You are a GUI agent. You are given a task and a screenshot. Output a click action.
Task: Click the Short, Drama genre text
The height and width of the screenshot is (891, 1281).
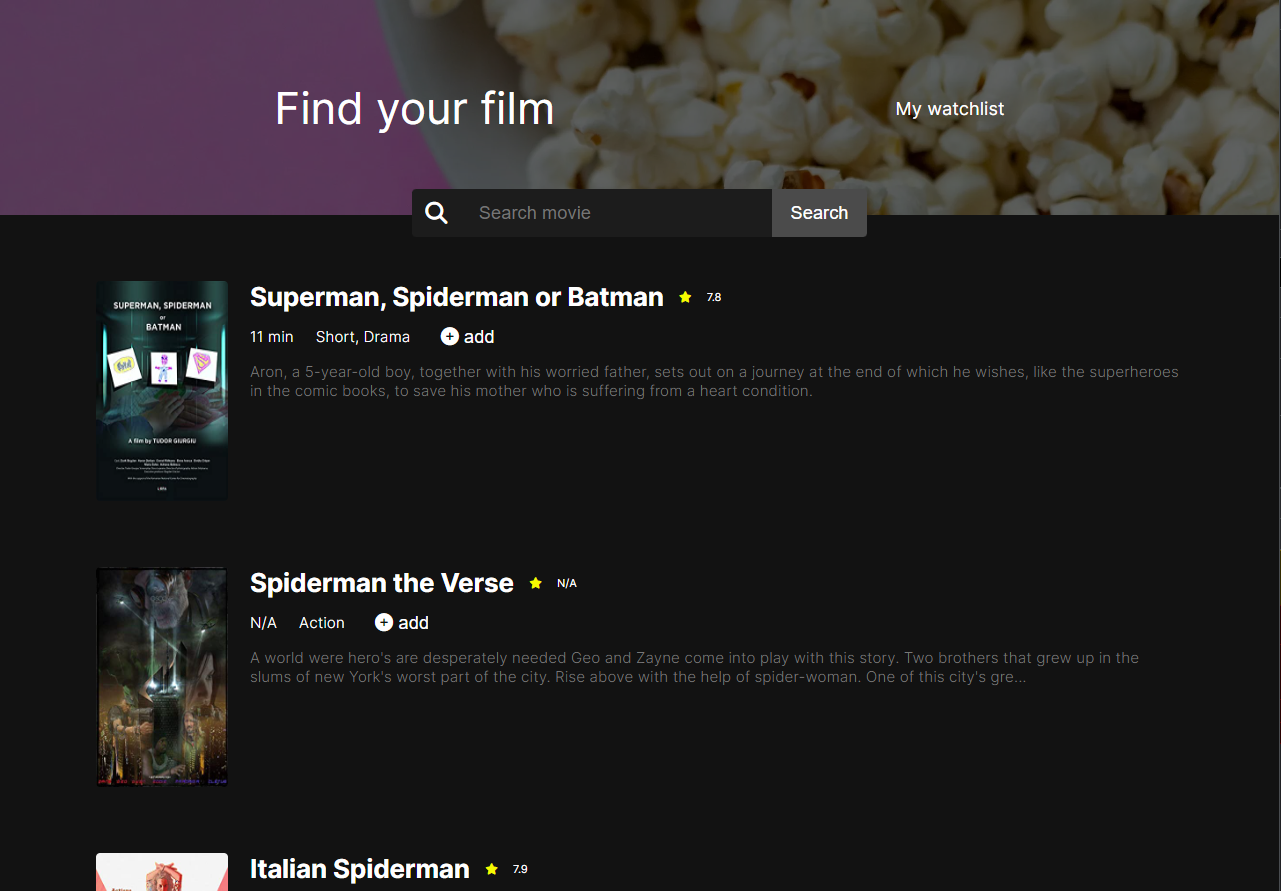pyautogui.click(x=363, y=337)
